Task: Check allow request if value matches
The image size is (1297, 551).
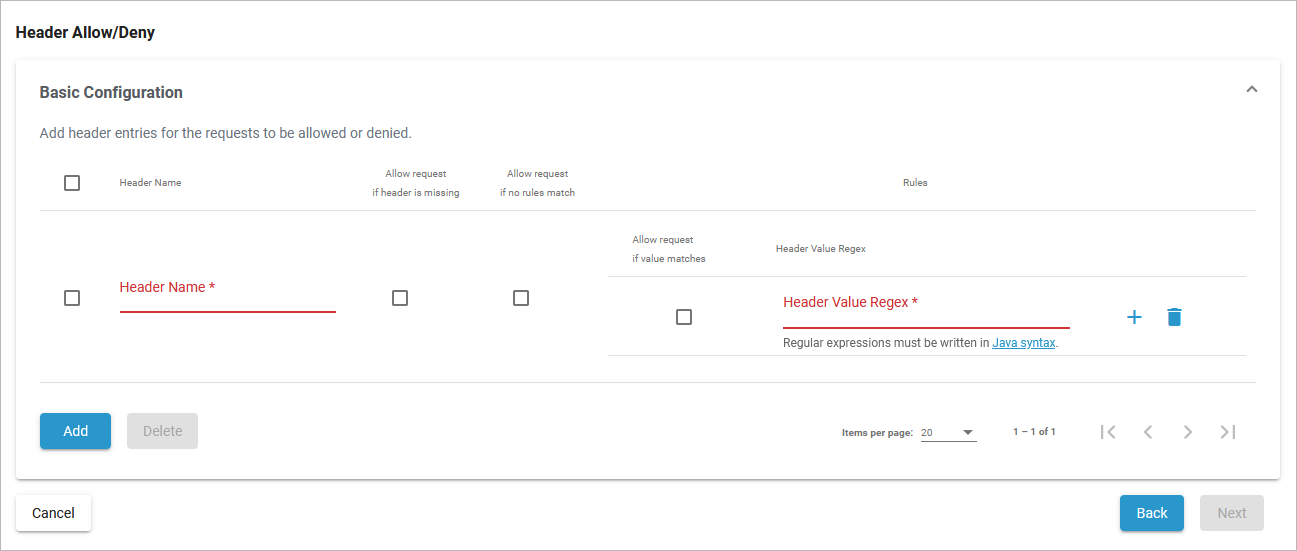Action: [684, 317]
